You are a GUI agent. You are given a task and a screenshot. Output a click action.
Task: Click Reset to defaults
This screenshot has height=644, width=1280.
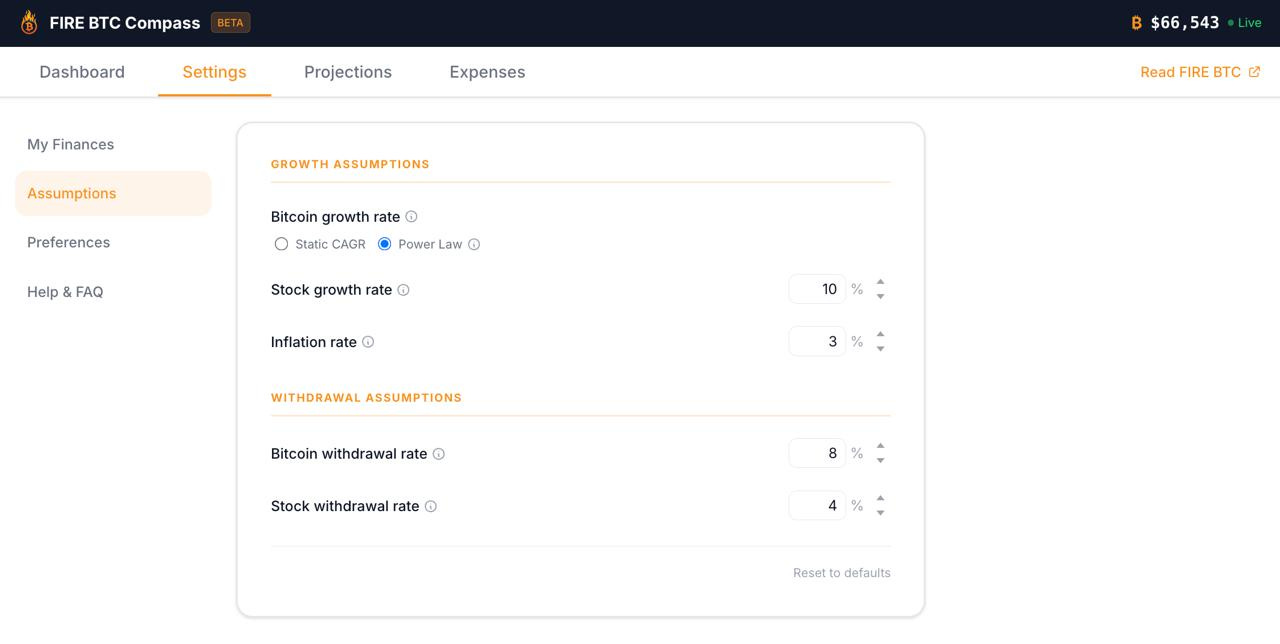(842, 573)
